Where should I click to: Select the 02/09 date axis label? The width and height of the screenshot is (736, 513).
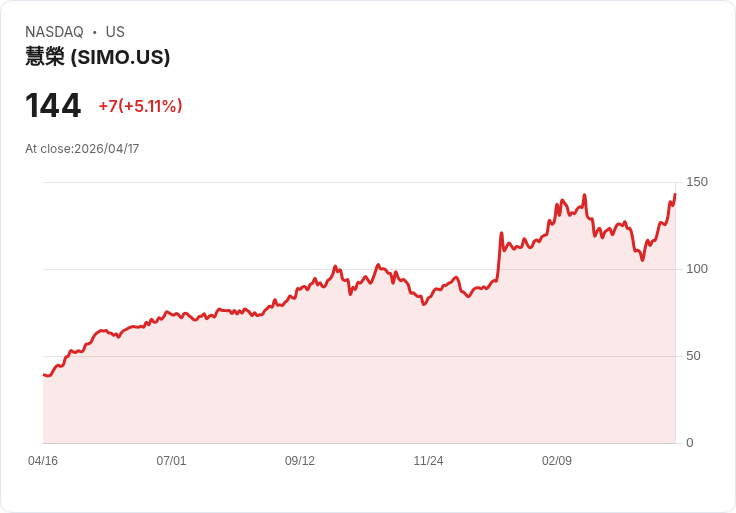557,461
